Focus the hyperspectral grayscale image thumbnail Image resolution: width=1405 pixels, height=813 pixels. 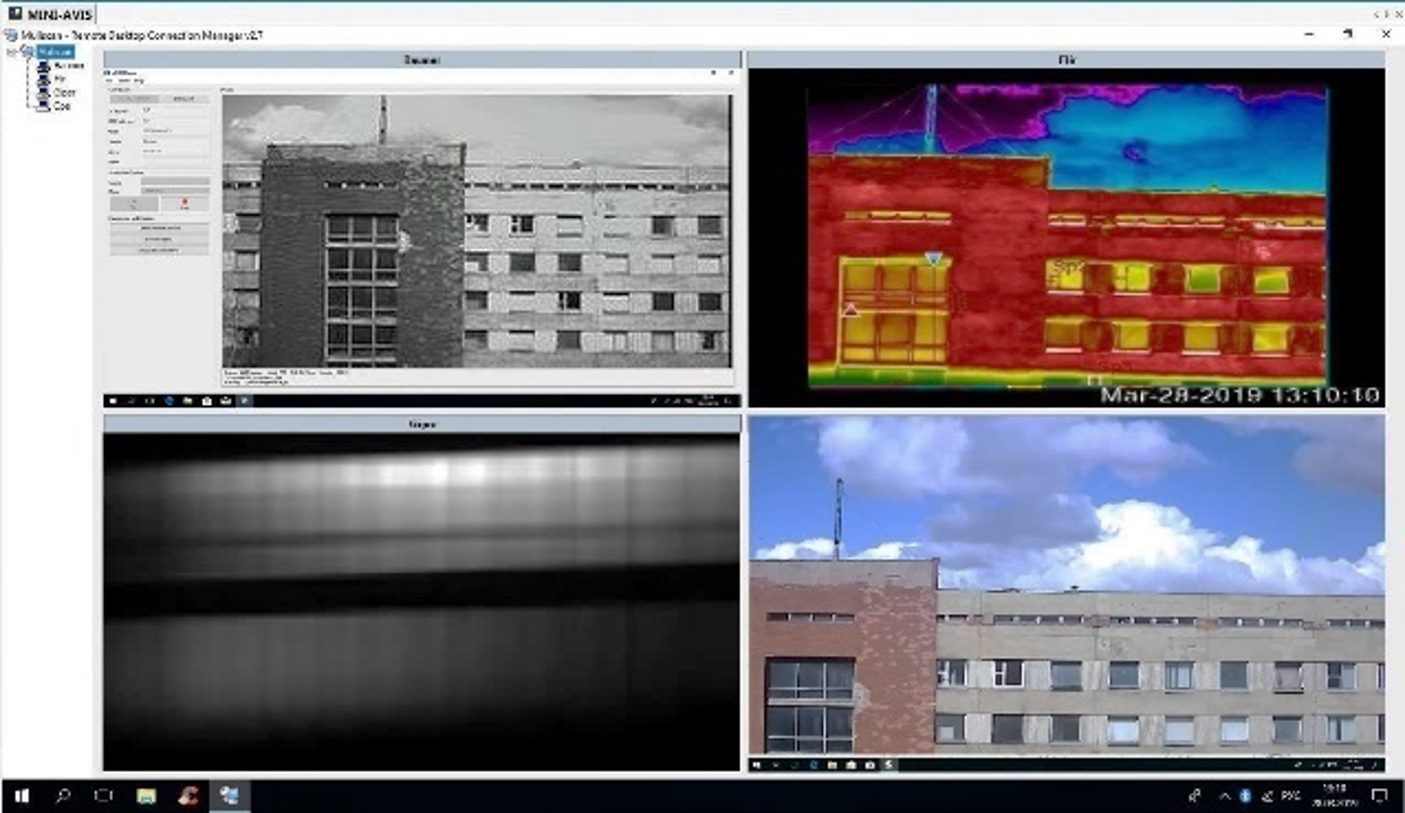(x=421, y=602)
